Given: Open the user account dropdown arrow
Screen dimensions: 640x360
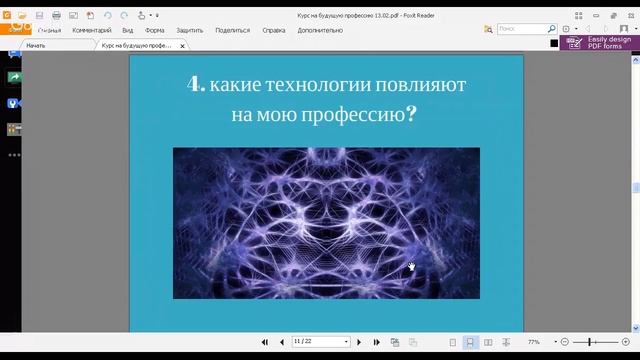Looking at the screenshot, I should click(636, 29).
